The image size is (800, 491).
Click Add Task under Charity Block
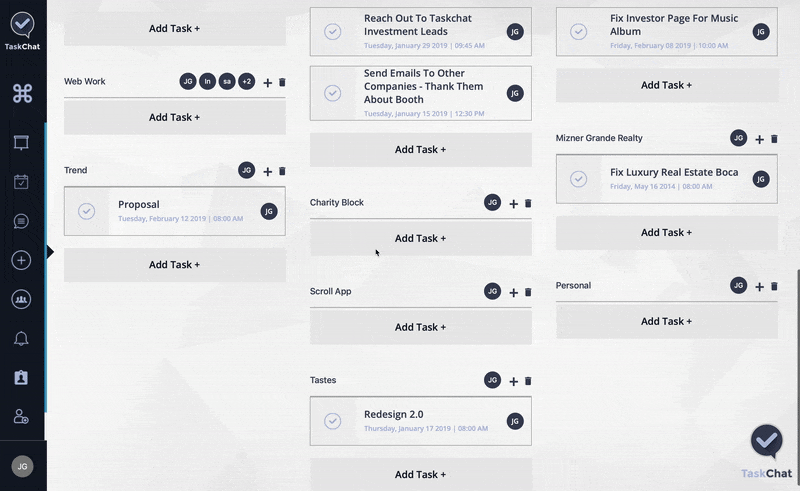click(x=420, y=238)
